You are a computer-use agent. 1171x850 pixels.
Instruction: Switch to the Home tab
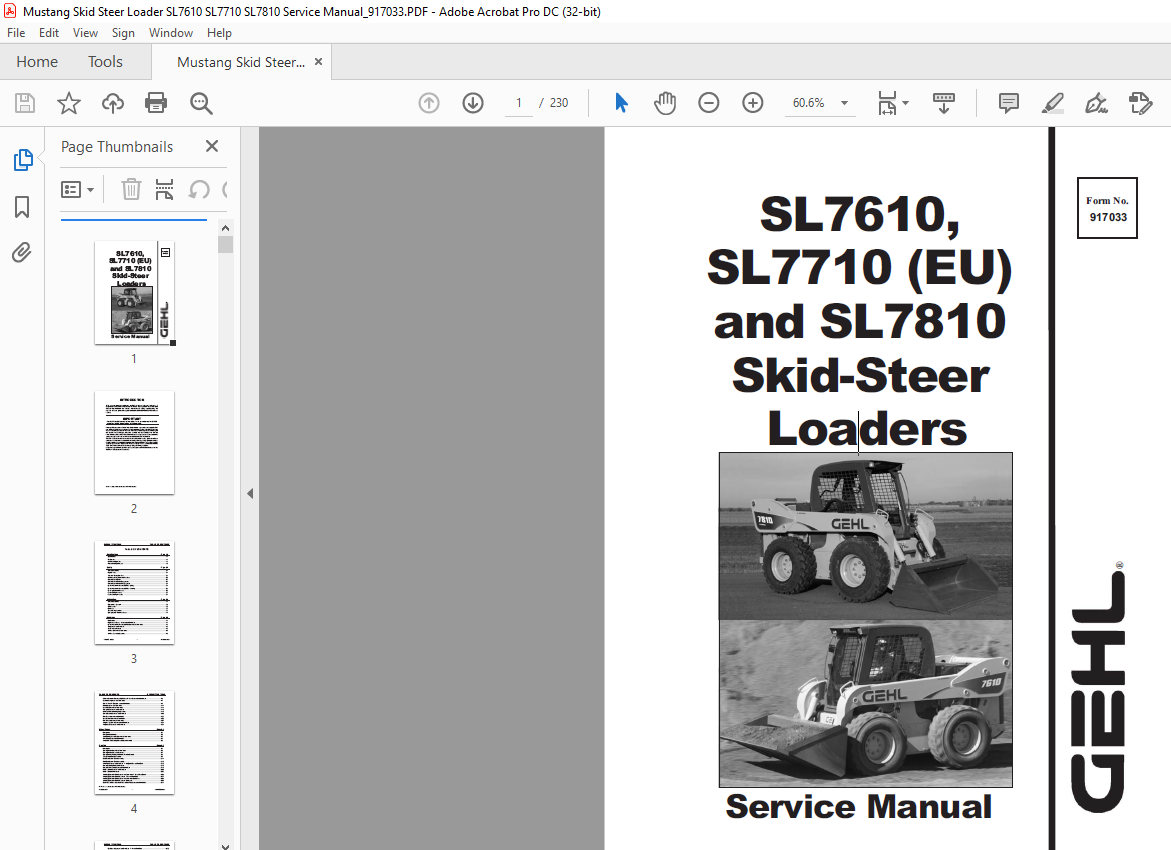pos(37,62)
